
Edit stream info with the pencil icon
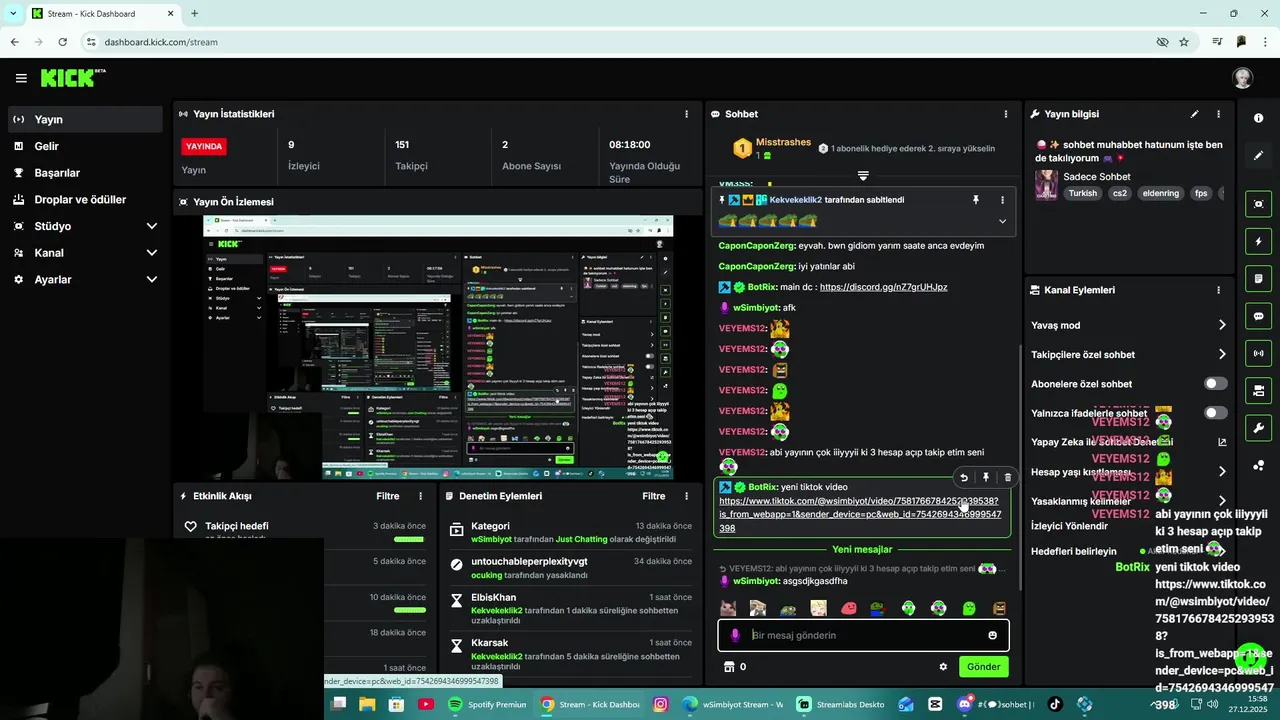pyautogui.click(x=1194, y=114)
